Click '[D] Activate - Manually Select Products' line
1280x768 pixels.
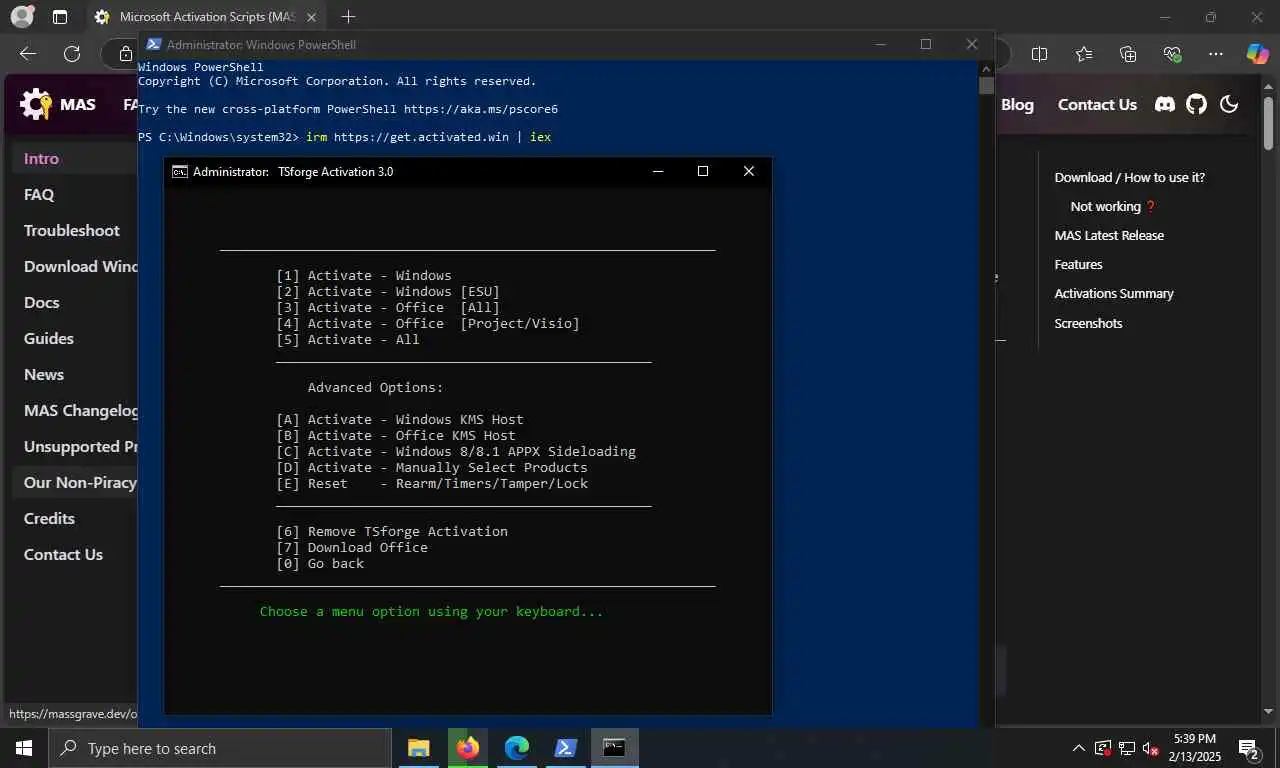point(432,467)
